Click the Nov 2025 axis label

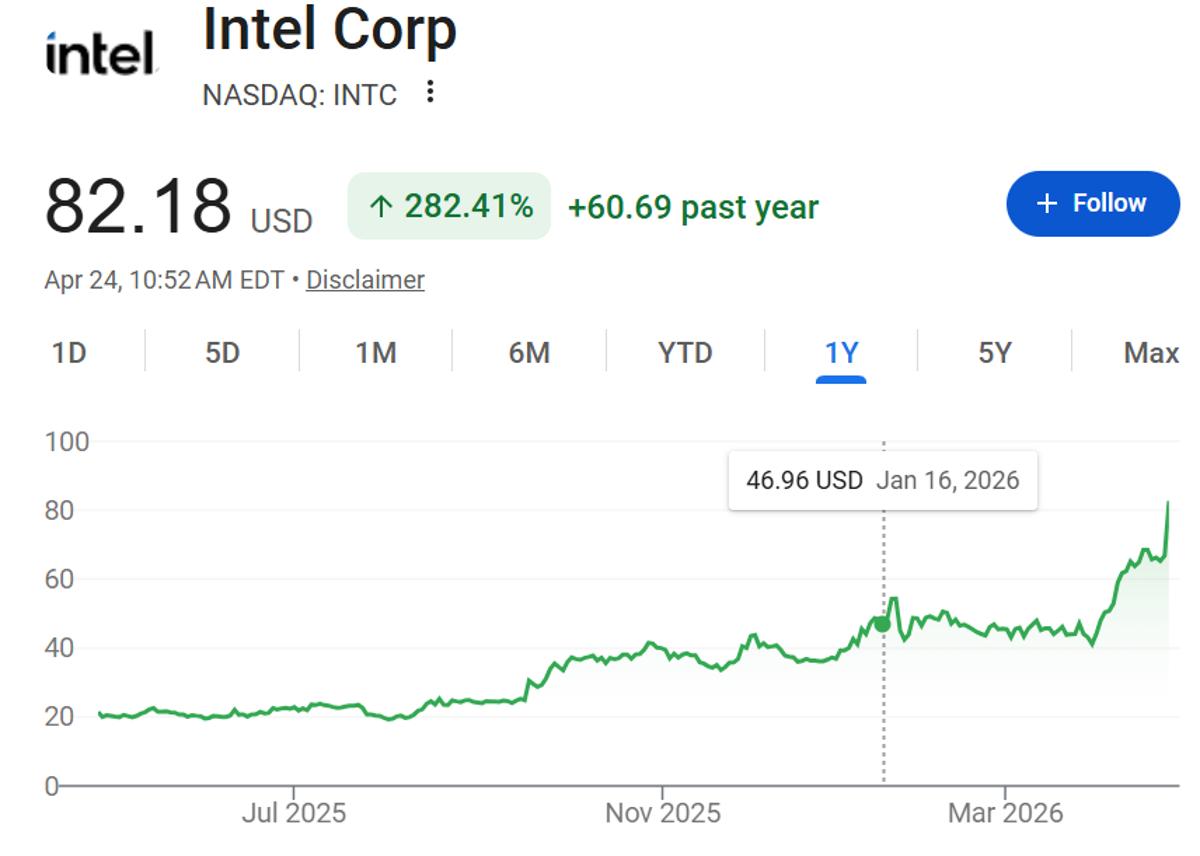(x=662, y=813)
